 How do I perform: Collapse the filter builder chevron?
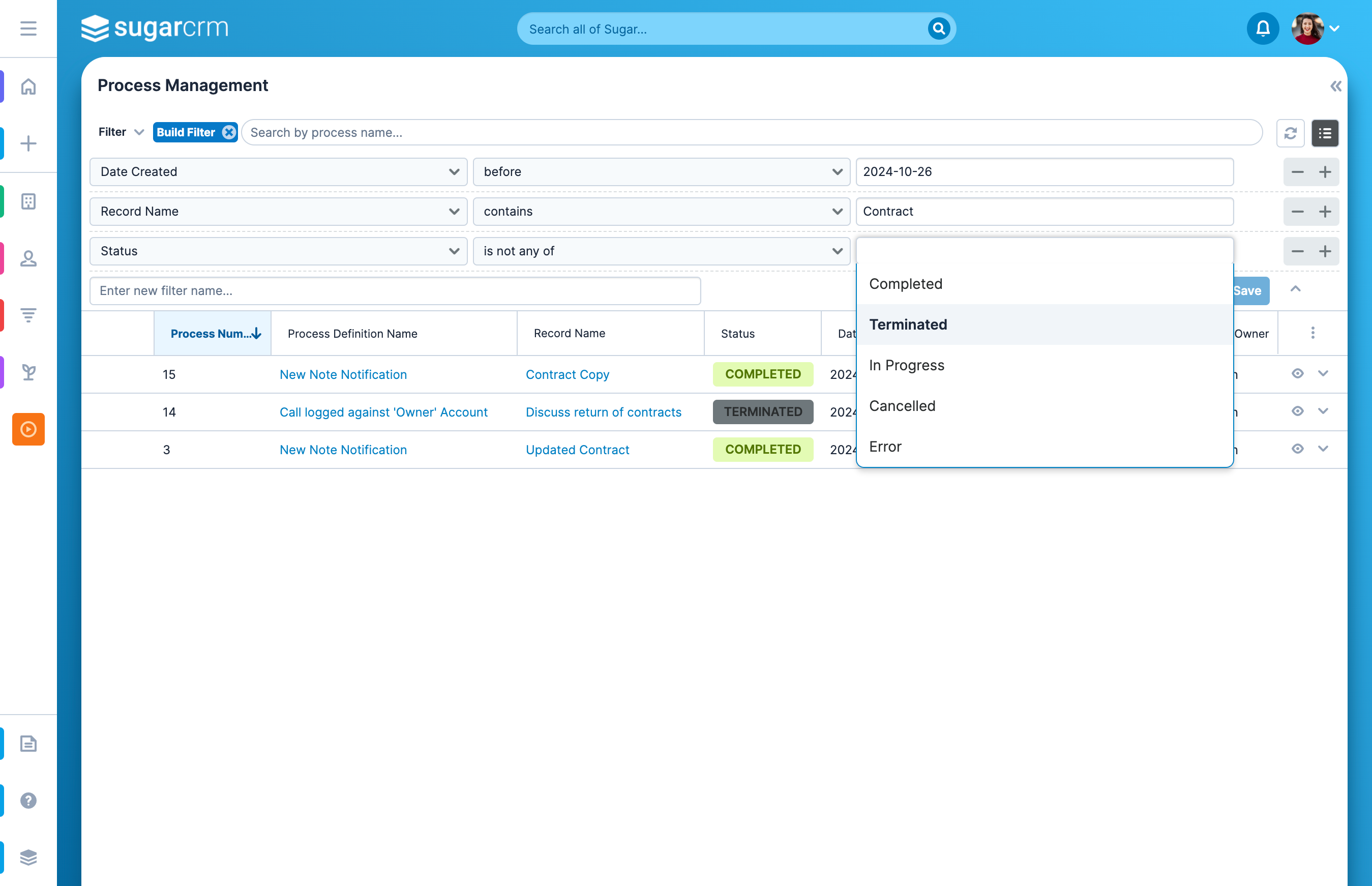pyautogui.click(x=1296, y=289)
